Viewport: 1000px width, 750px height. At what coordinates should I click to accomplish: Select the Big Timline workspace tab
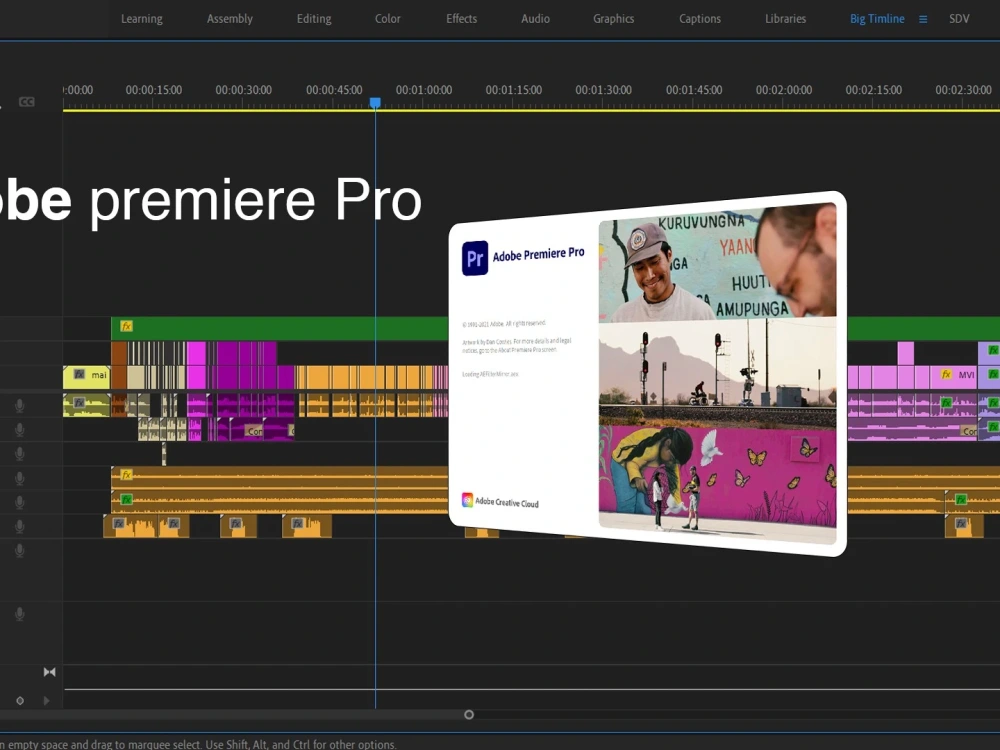click(877, 18)
